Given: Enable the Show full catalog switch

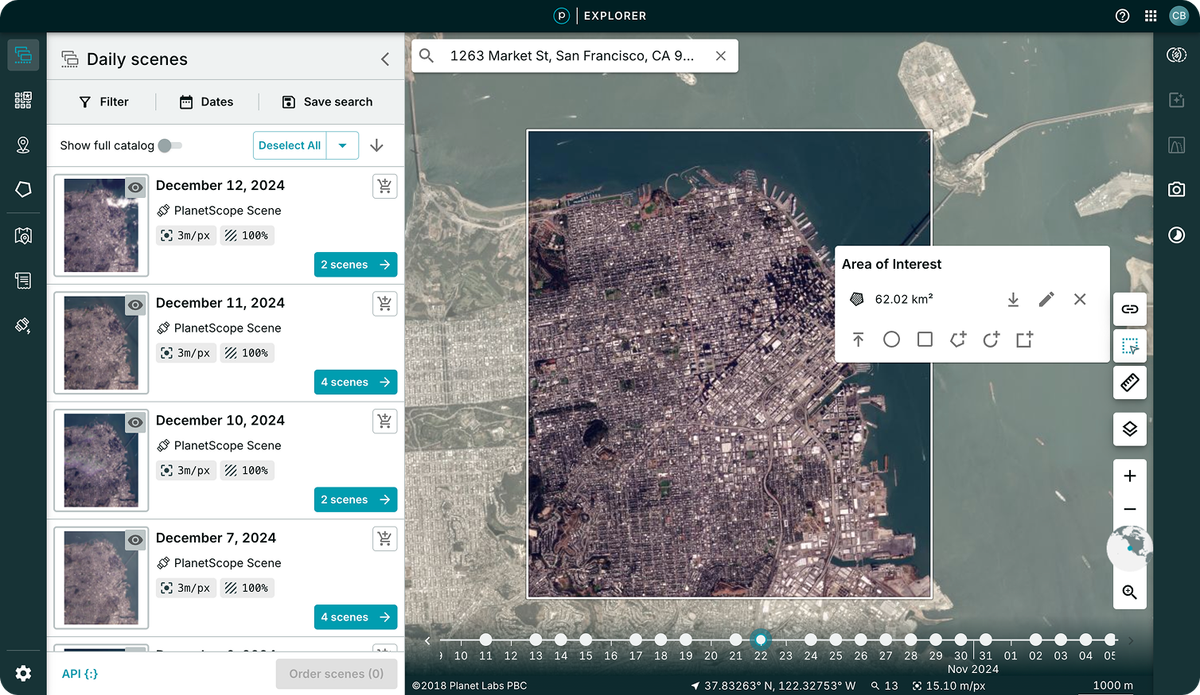Looking at the screenshot, I should pyautogui.click(x=170, y=145).
